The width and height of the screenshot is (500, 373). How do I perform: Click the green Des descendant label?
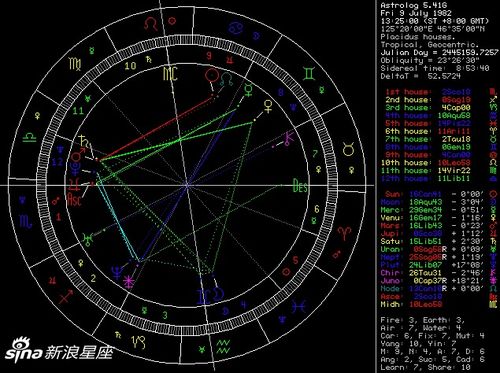[300, 185]
